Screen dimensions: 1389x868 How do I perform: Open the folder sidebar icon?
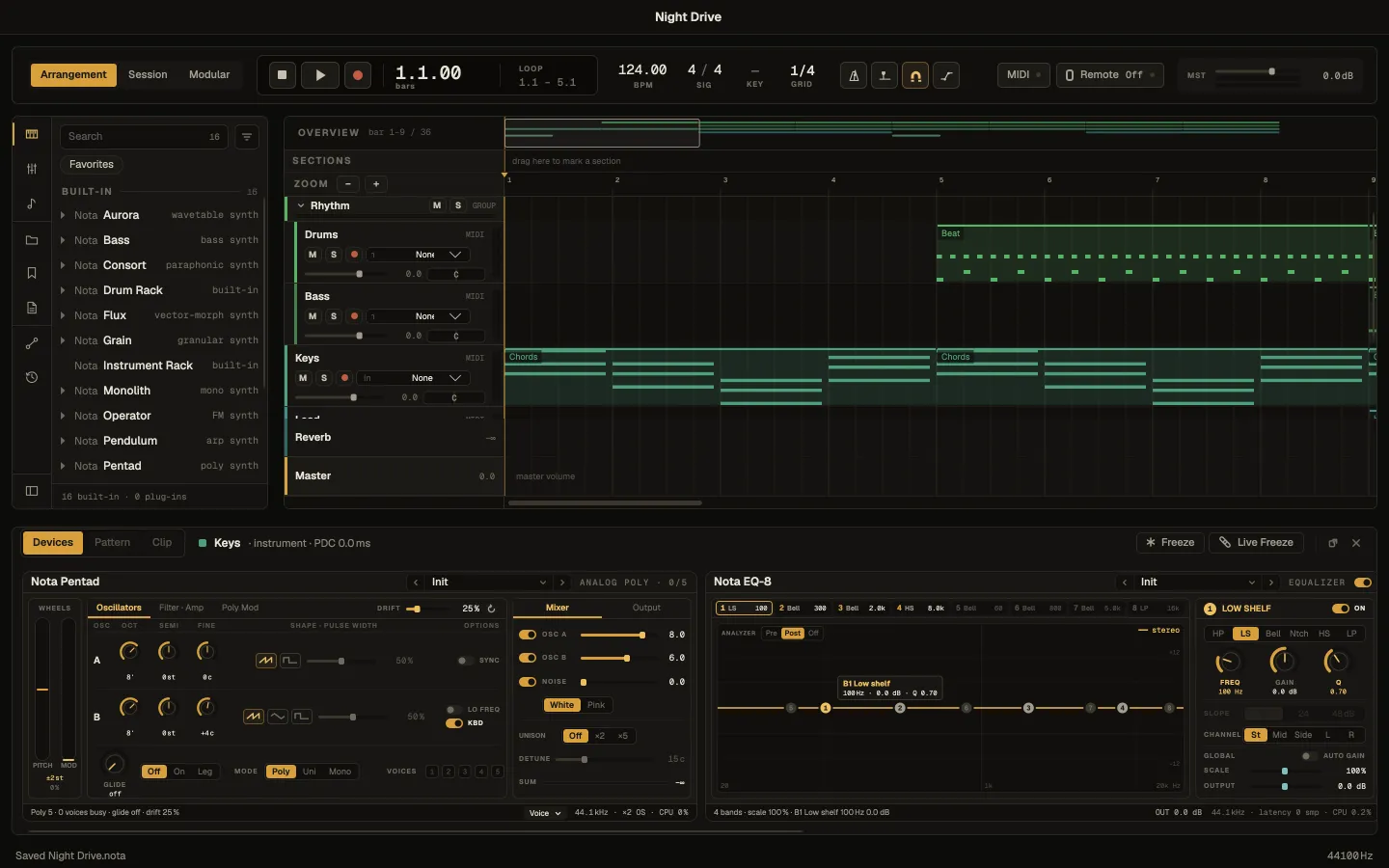[x=32, y=240]
